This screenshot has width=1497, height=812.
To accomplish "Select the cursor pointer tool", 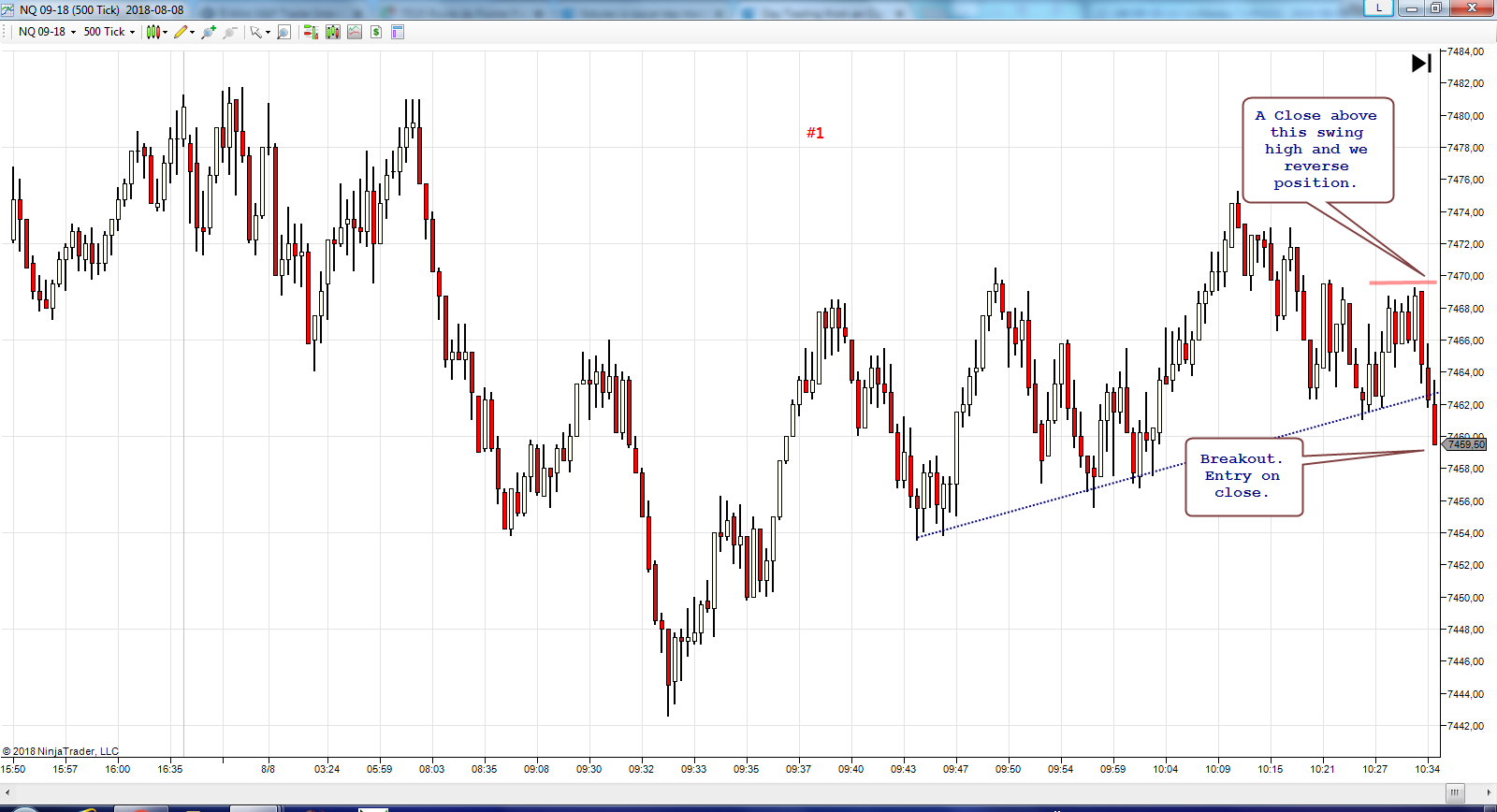I will [255, 32].
